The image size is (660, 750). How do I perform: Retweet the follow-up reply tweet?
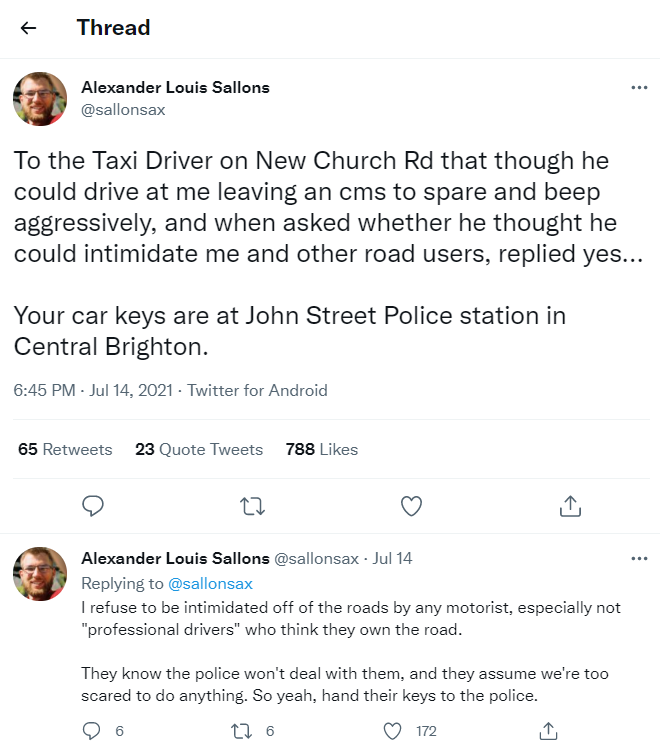[240, 731]
